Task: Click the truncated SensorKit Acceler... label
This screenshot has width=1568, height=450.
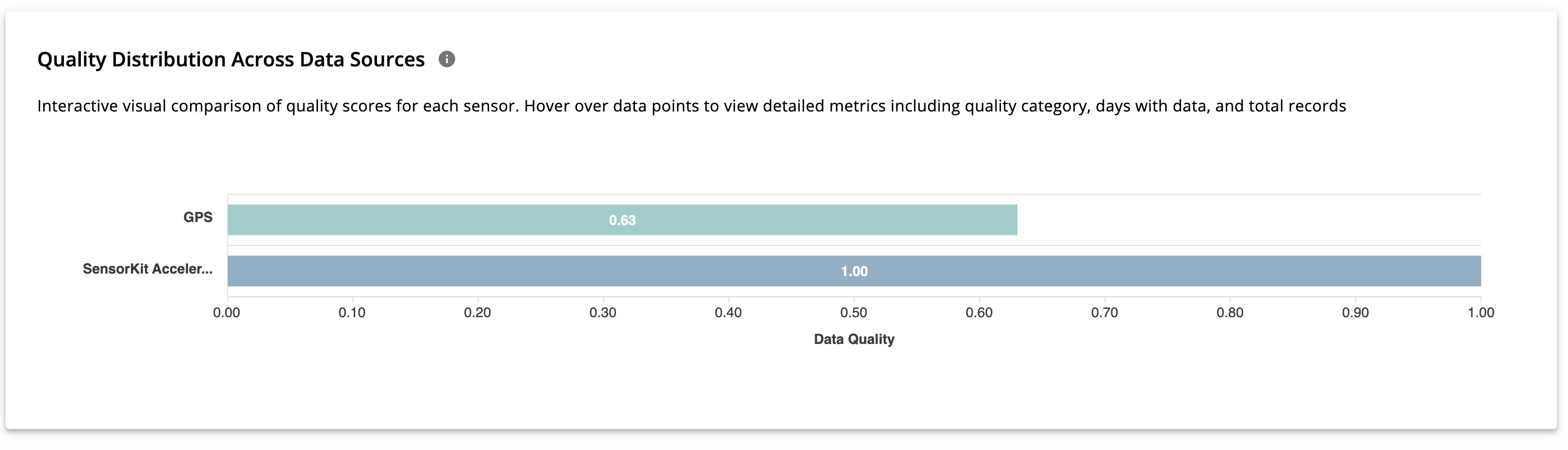Action: (x=147, y=269)
